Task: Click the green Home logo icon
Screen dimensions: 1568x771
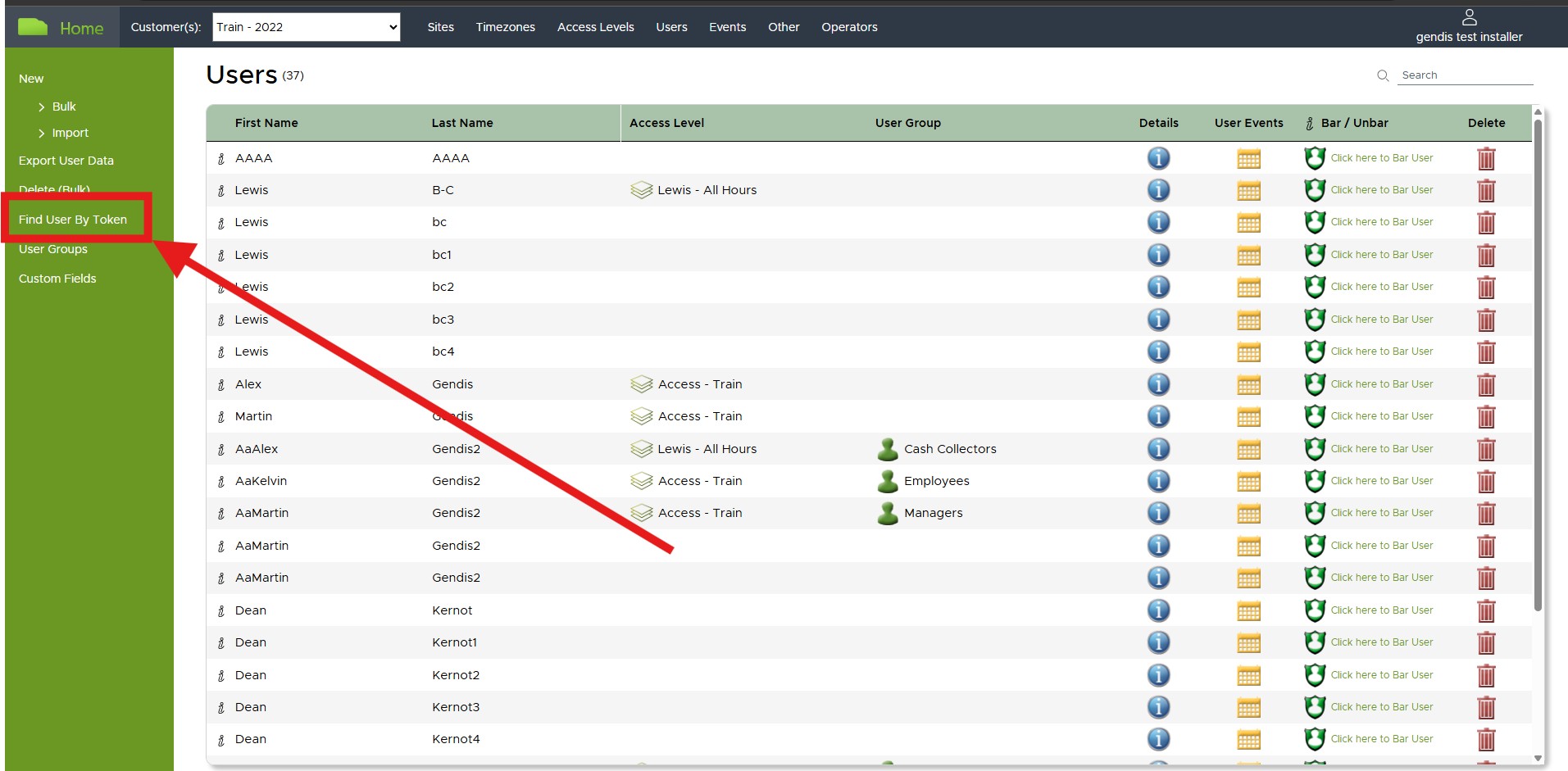Action: click(33, 27)
